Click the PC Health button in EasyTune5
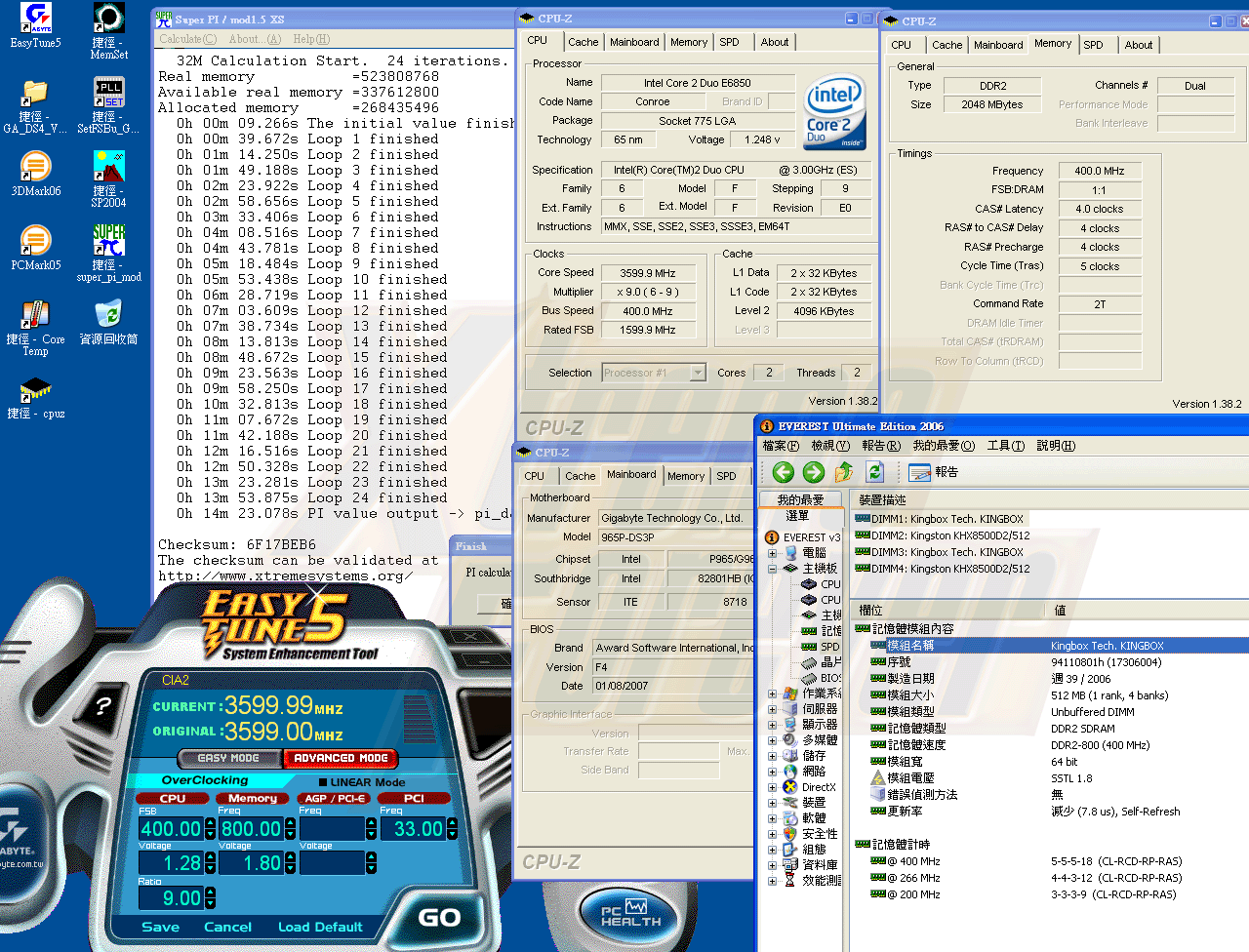1249x952 pixels. tap(631, 914)
